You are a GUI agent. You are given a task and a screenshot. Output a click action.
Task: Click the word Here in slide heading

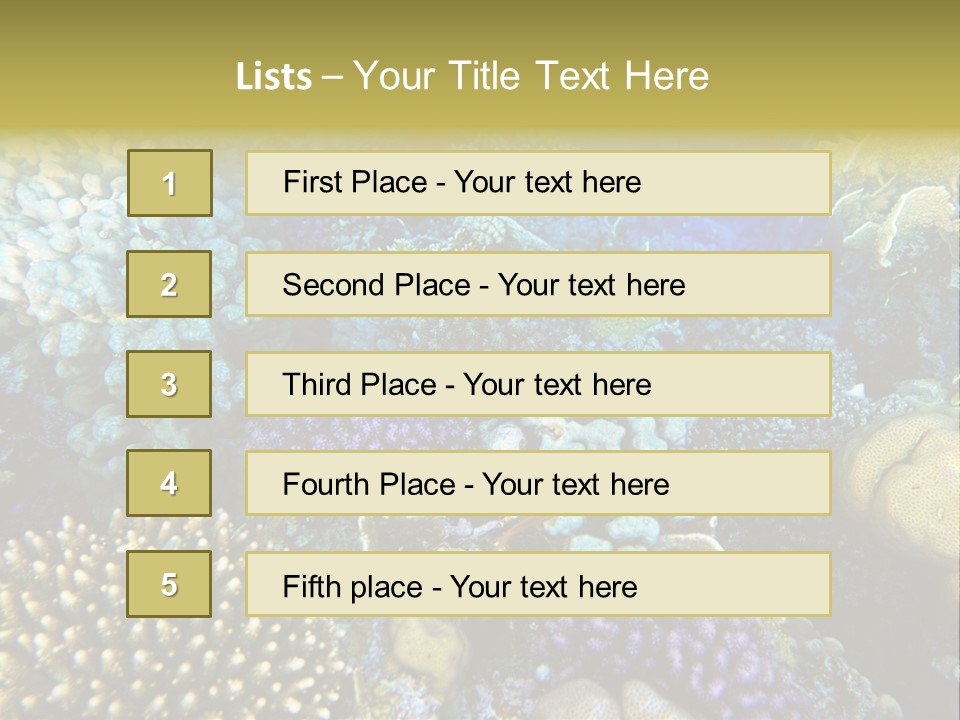pyautogui.click(x=667, y=76)
